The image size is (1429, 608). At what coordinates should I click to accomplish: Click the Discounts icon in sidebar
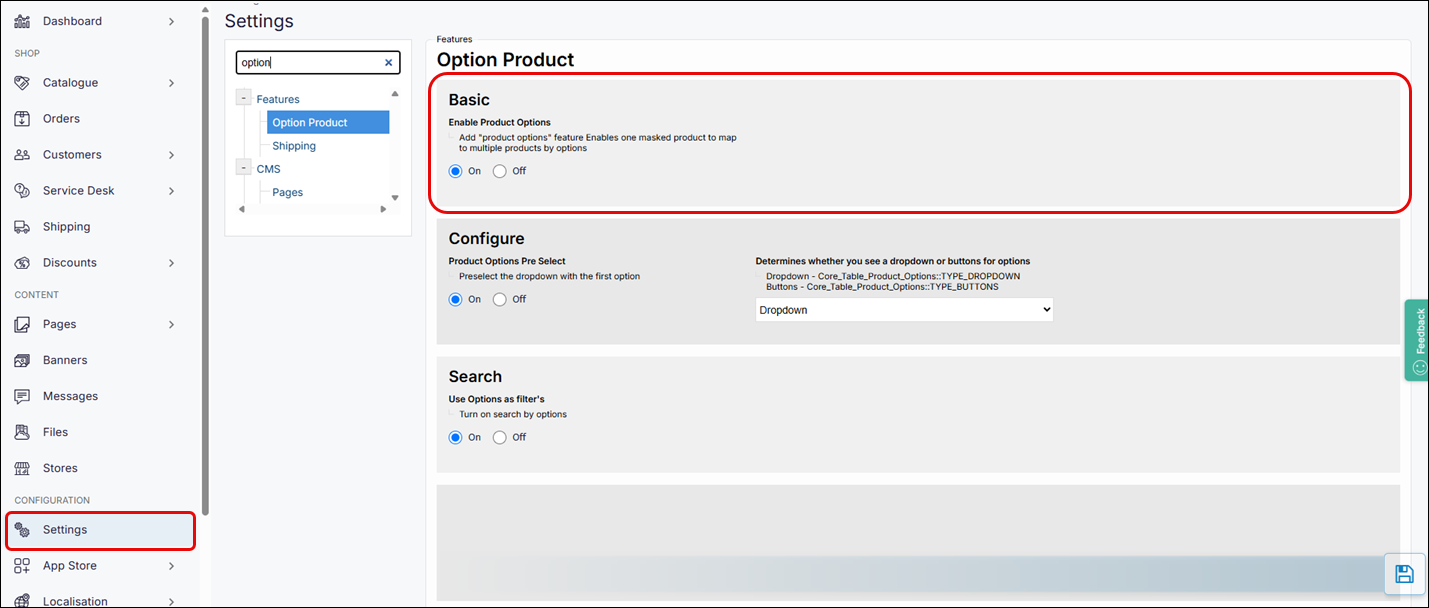(x=22, y=263)
